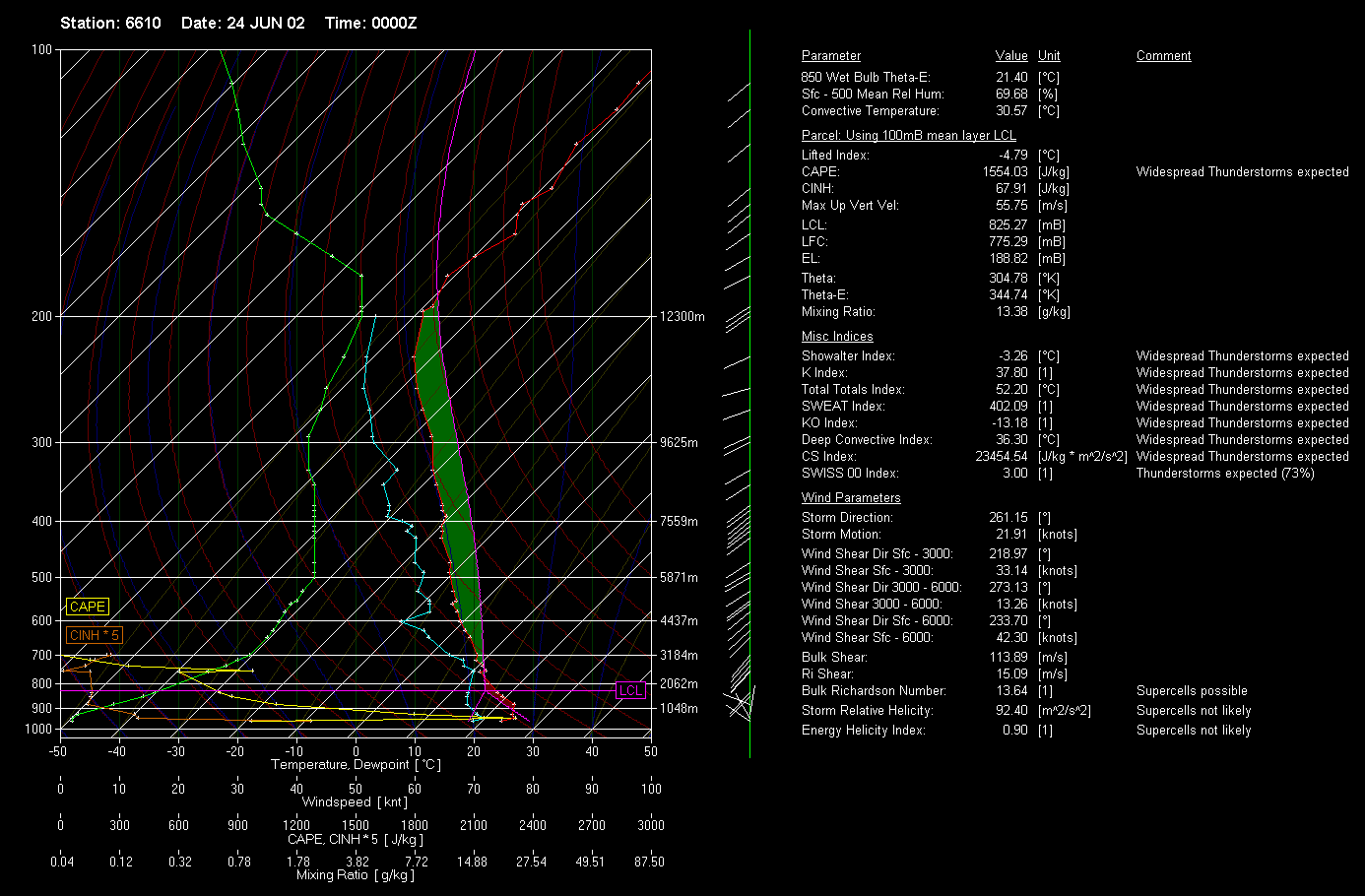Viewport: 1365px width, 896px height.
Task: Select the Comment column header
Action: pos(1163,56)
